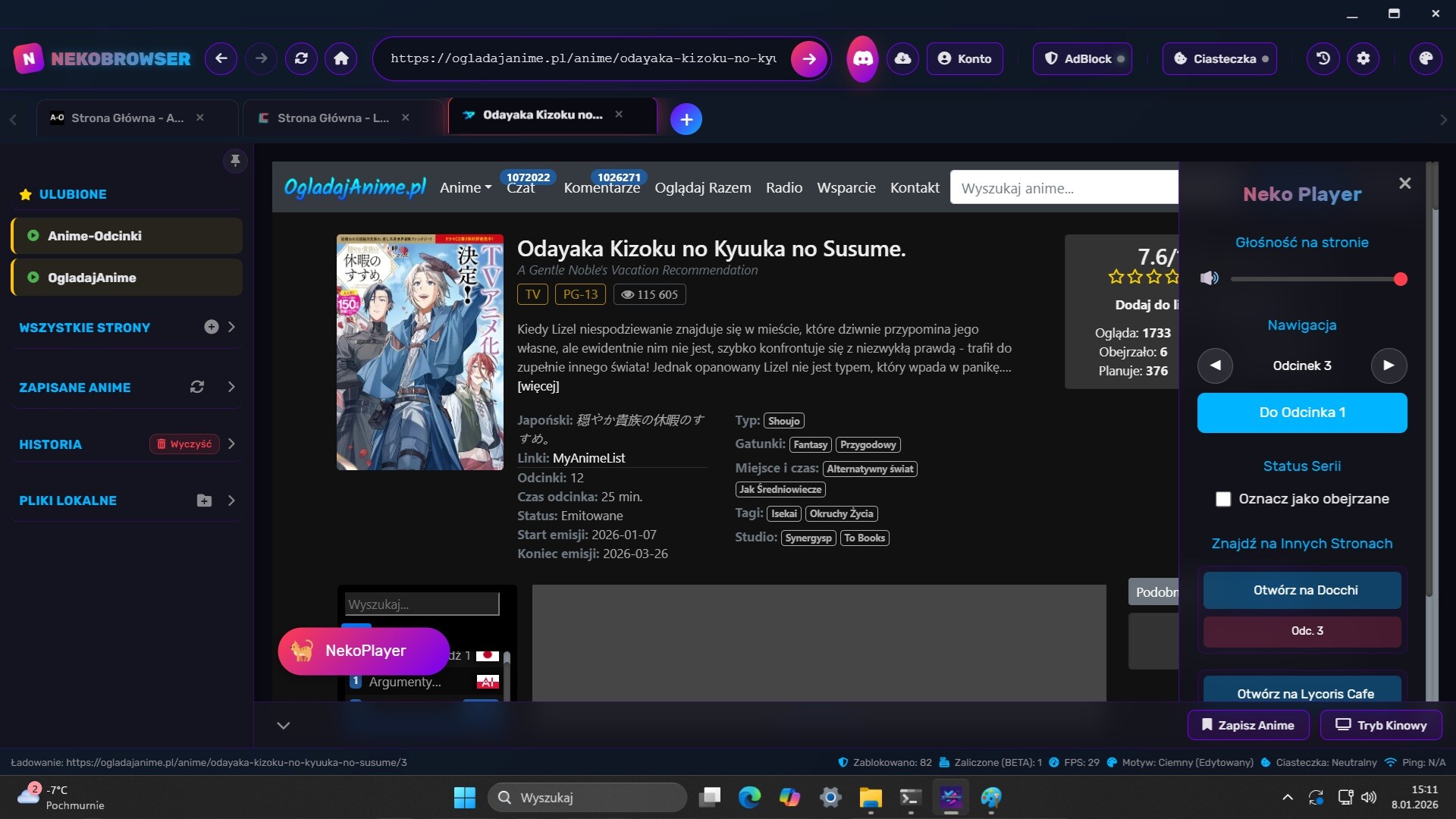The height and width of the screenshot is (819, 1456).
Task: Check Oznacz jako obejrzane
Action: [1222, 499]
